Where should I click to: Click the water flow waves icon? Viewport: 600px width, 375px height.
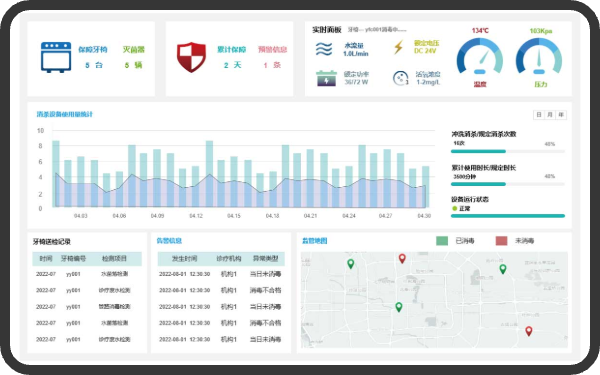[x=324, y=49]
